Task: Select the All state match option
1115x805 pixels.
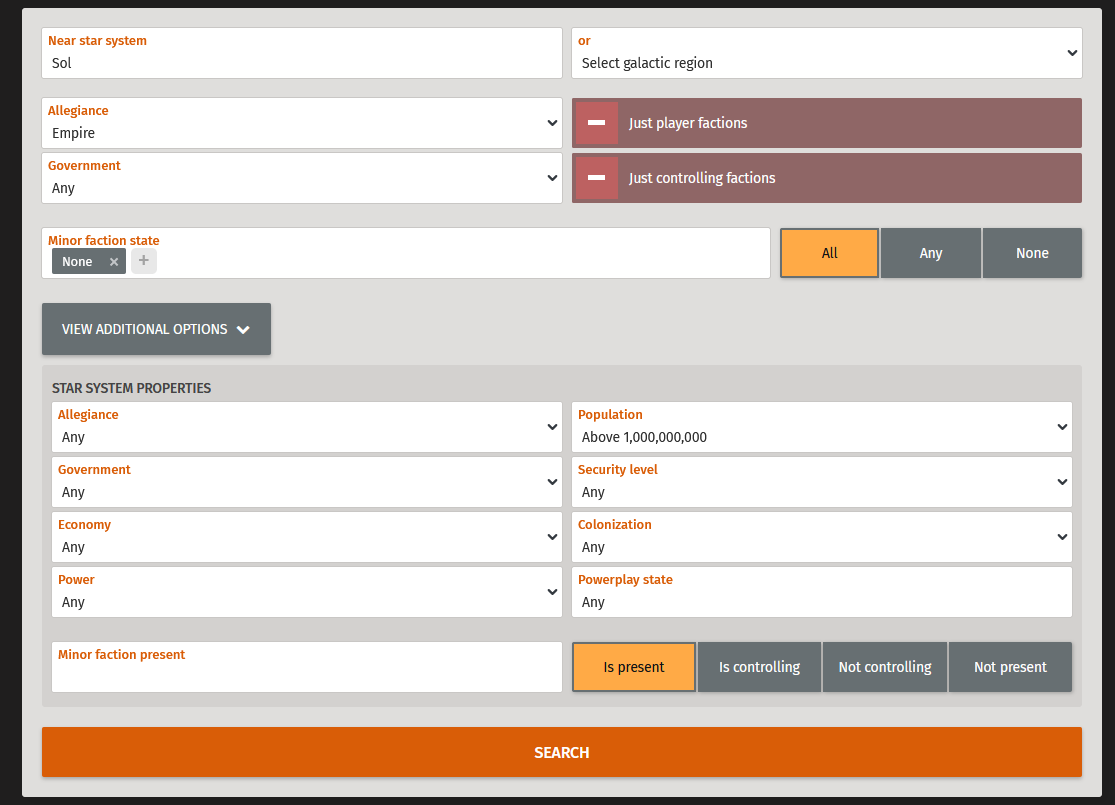Action: click(x=829, y=253)
